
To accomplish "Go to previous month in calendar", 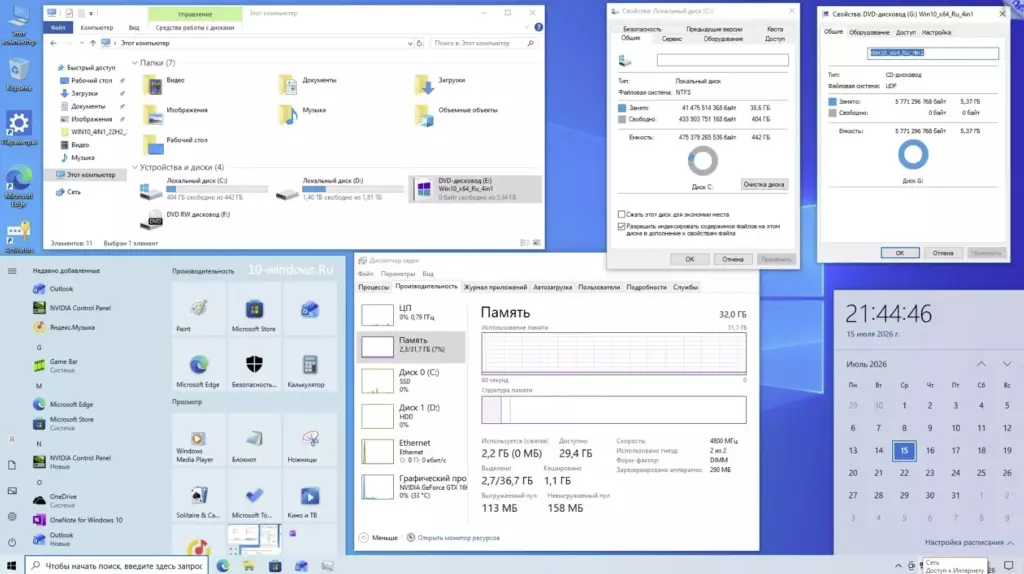I will tap(981, 364).
